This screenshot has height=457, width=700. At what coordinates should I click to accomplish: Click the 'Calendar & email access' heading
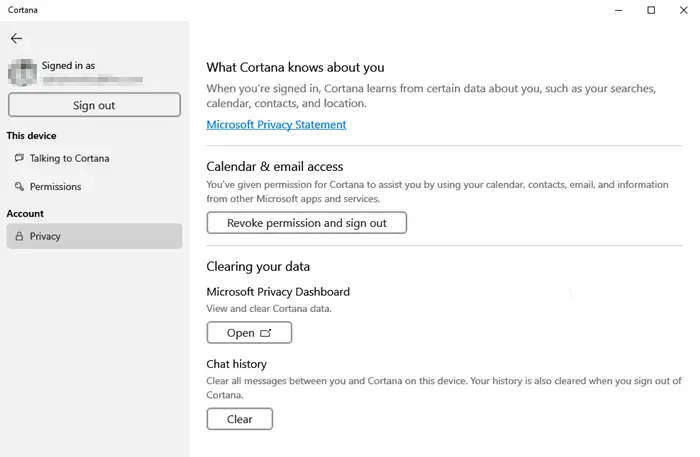click(x=275, y=166)
